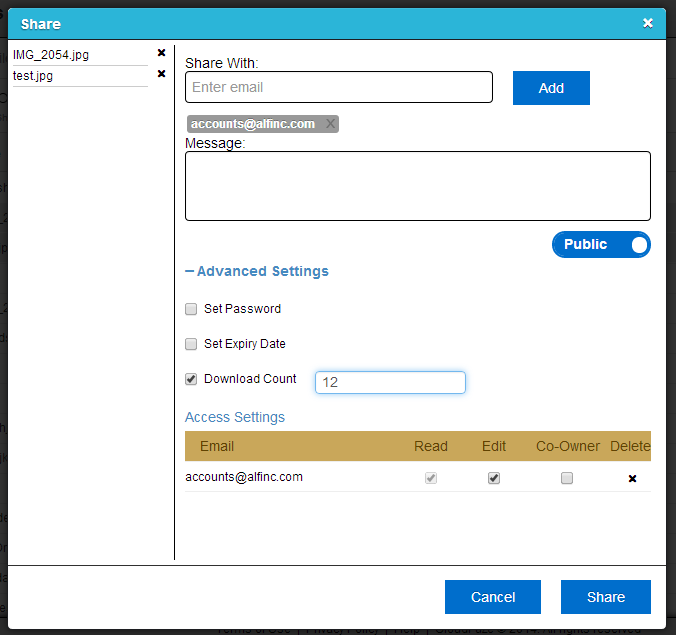Collapse the Advanced Settings section
676x635 pixels.
click(257, 271)
